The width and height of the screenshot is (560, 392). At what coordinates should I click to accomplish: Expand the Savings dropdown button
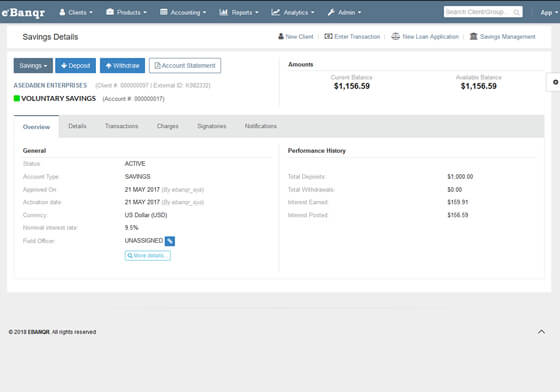pyautogui.click(x=33, y=66)
